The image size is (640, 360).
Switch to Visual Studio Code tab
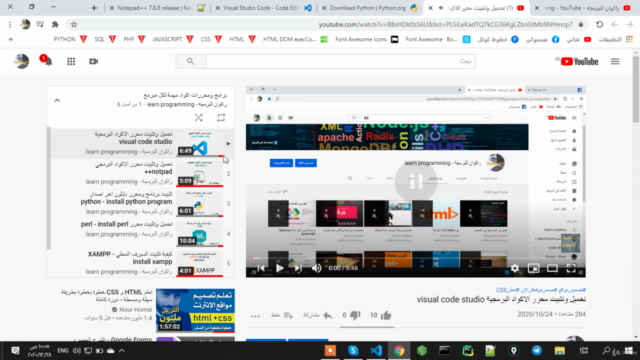tap(264, 8)
